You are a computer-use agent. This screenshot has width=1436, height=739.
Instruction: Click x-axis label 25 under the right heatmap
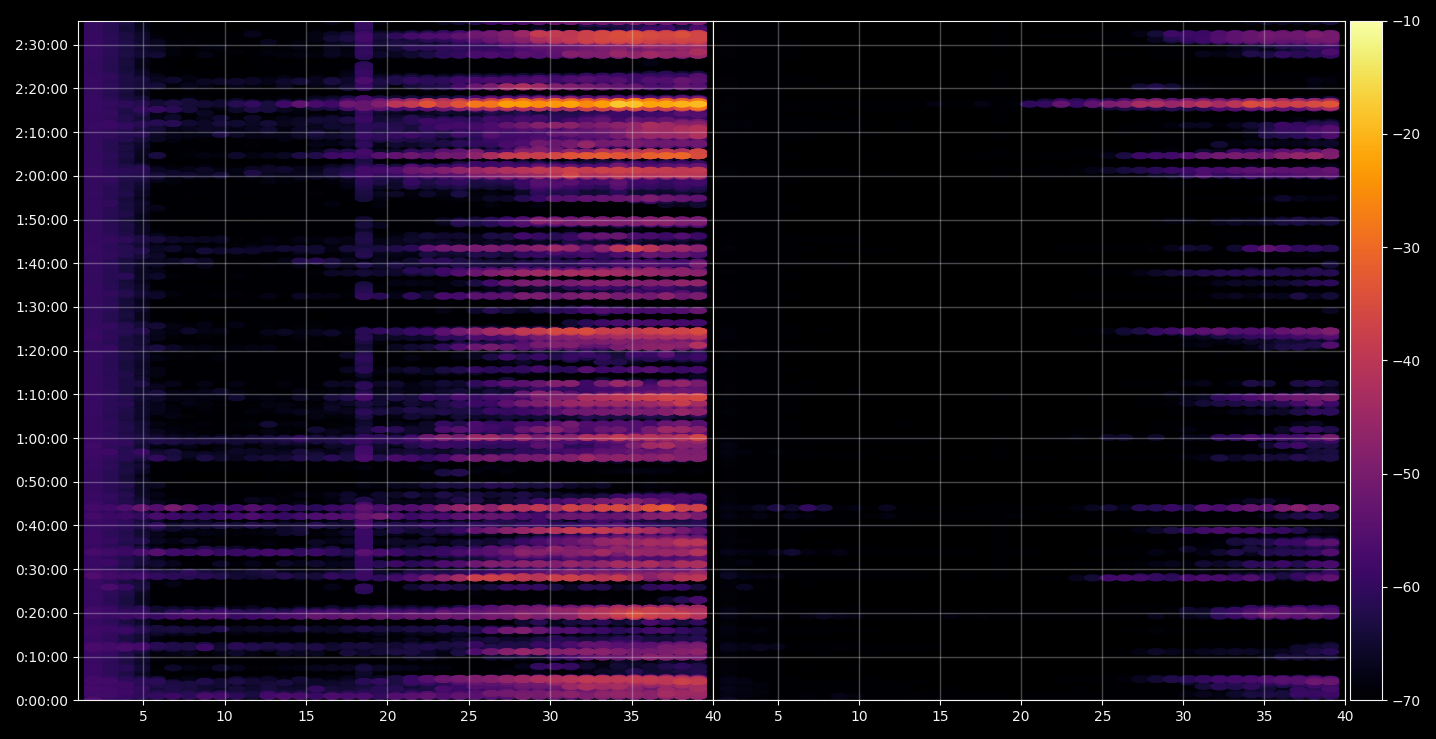point(1102,716)
